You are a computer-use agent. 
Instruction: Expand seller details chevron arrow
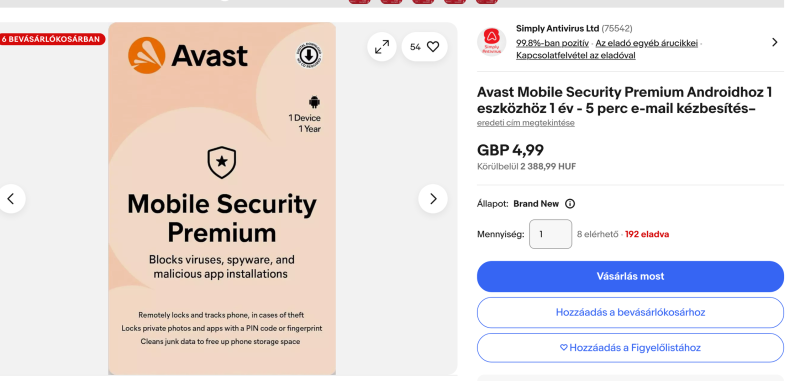tap(774, 42)
